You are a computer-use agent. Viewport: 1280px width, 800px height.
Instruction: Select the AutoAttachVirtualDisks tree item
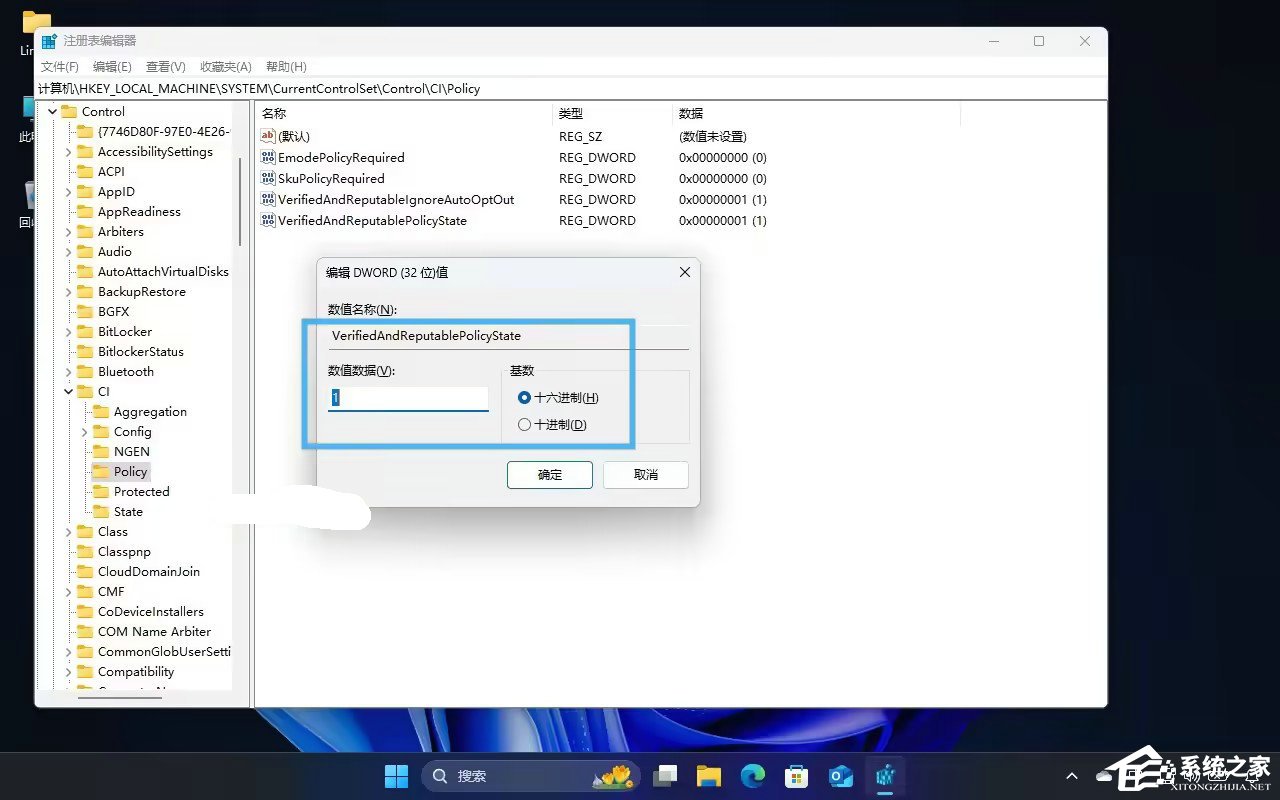[163, 271]
